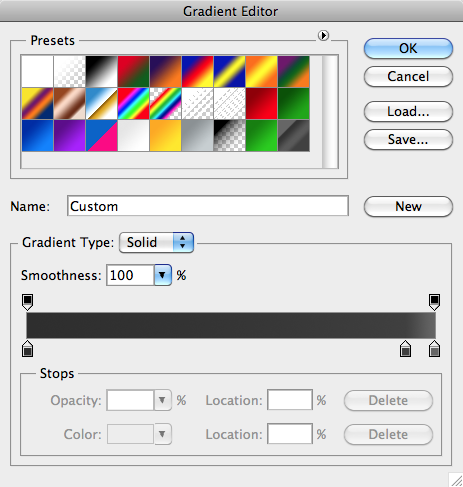Screen dimensions: 463x487
Task: Click the Smoothness value field
Action: click(x=130, y=275)
